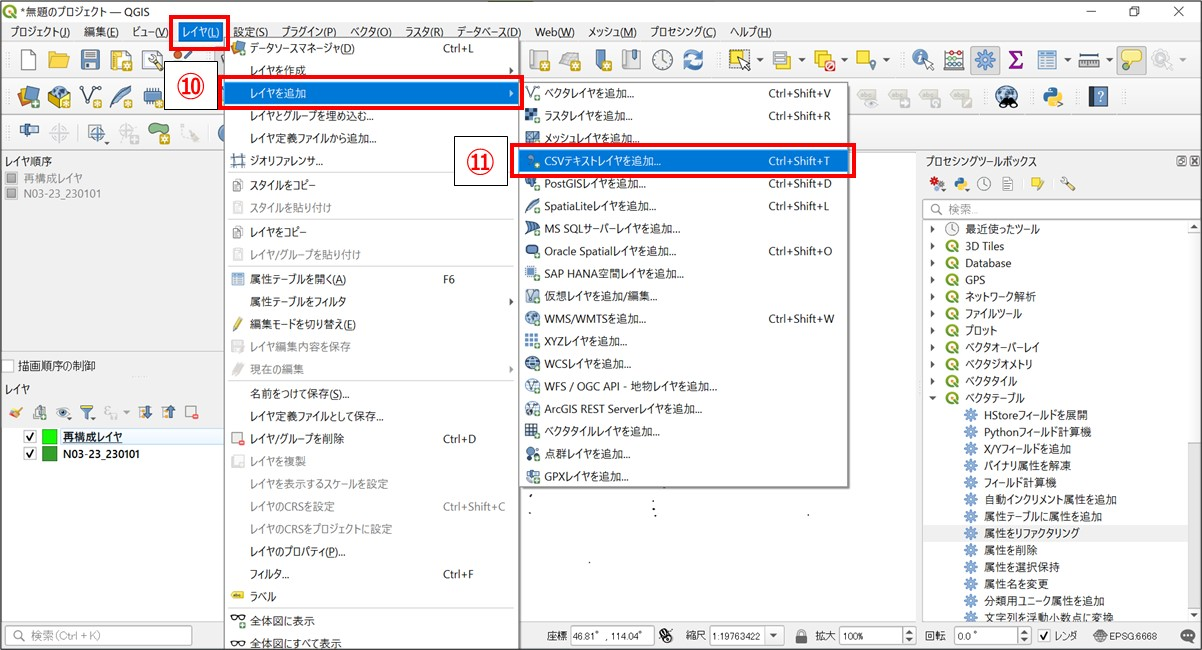
Task: Expand the 3D Tiles toolbox group
Action: pos(934,246)
